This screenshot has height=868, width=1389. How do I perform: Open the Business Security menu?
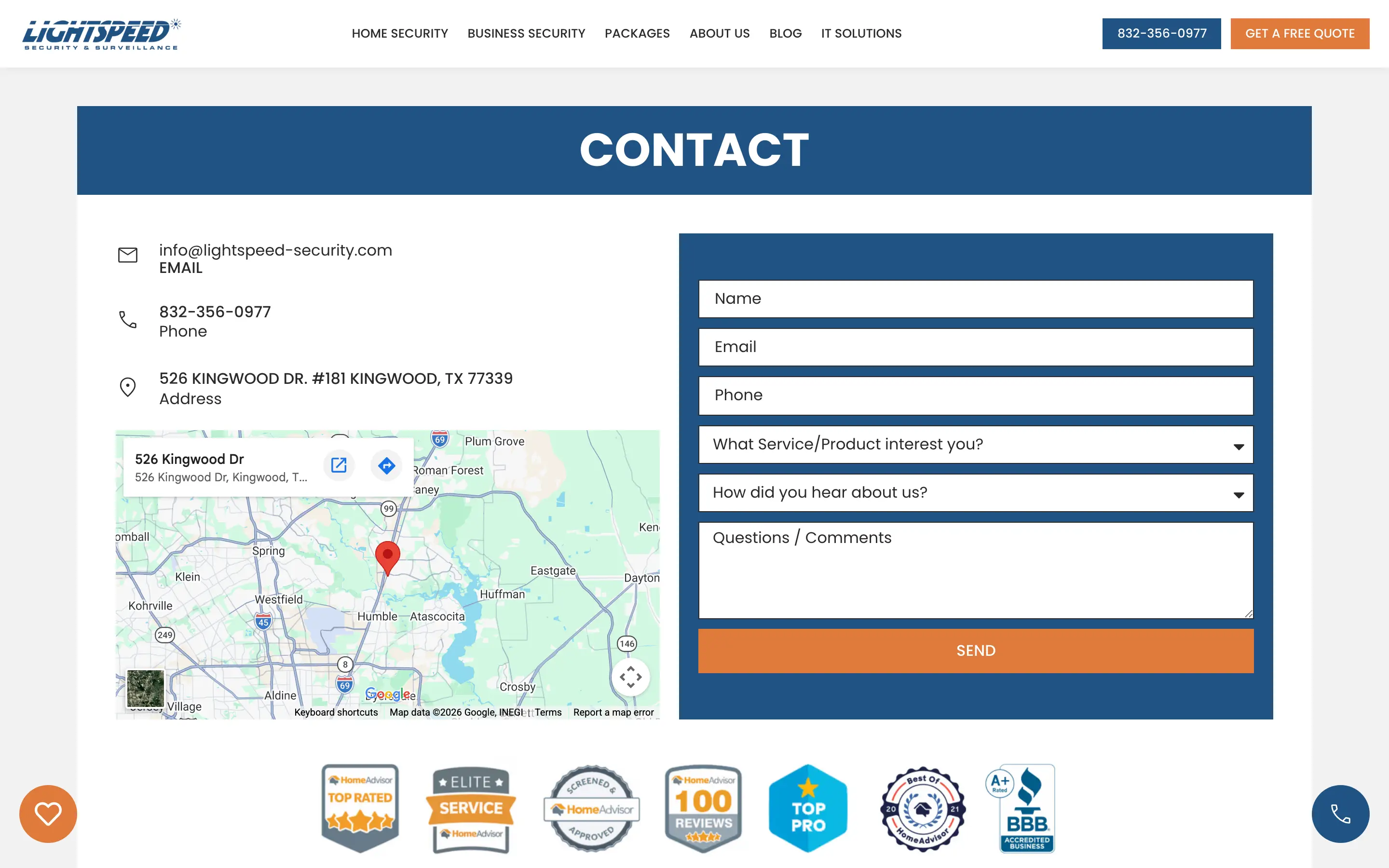[526, 33]
